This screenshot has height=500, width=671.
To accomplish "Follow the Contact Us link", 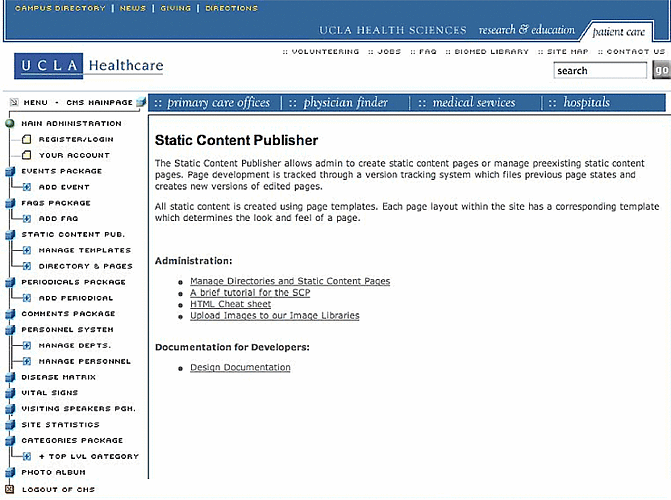I will click(x=635, y=52).
